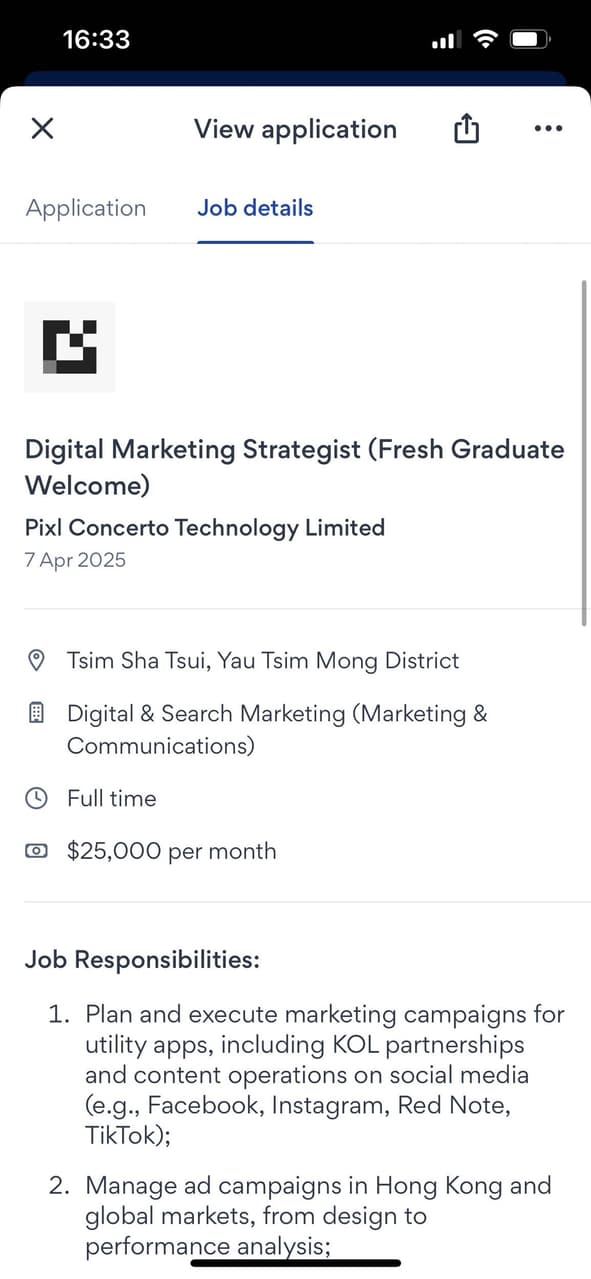
Task: Tap the building icon next to job classification
Action: tap(36, 712)
